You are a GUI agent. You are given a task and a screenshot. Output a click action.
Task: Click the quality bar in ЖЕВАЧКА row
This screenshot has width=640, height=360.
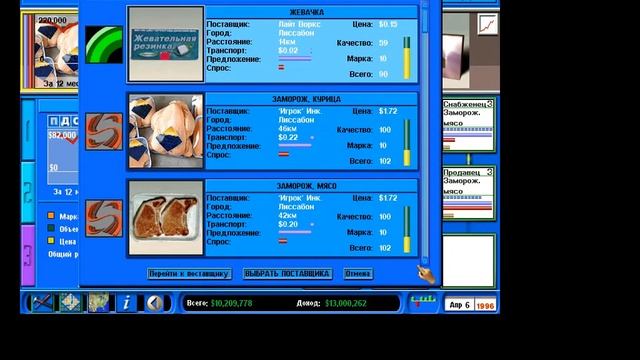(x=407, y=58)
